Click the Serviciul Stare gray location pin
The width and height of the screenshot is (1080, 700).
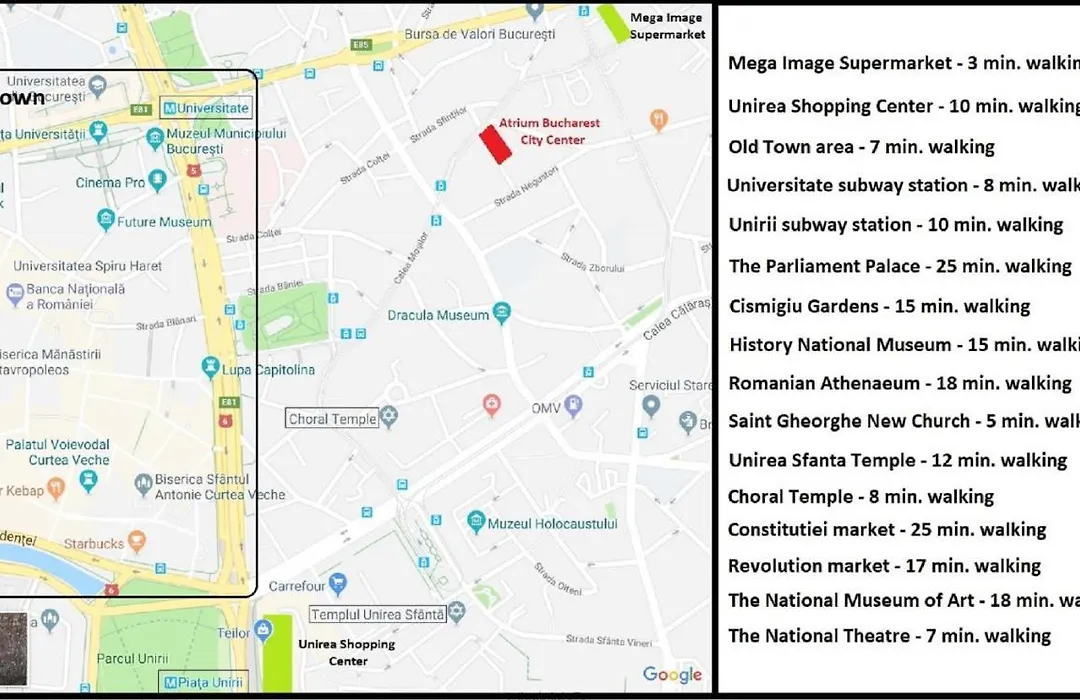coord(651,405)
